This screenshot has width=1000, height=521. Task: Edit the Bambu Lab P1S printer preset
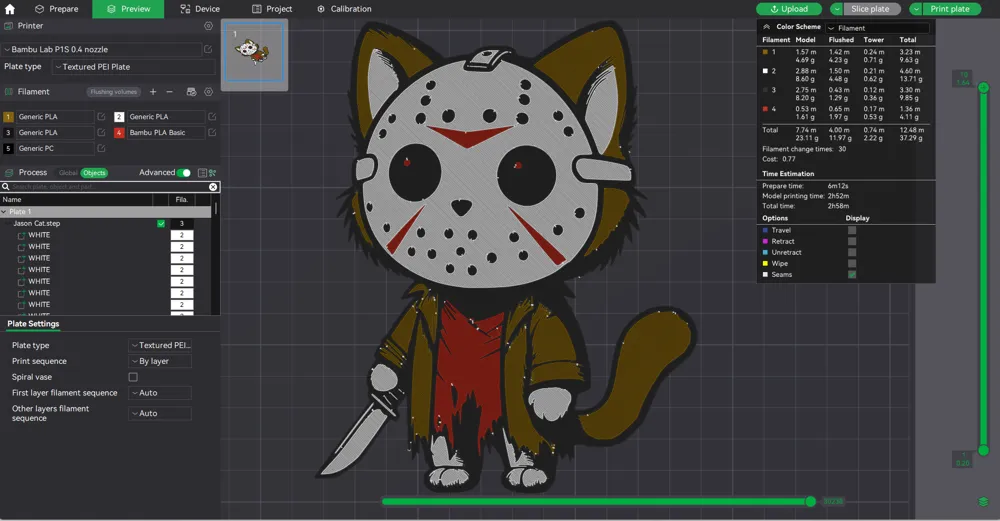click(208, 49)
